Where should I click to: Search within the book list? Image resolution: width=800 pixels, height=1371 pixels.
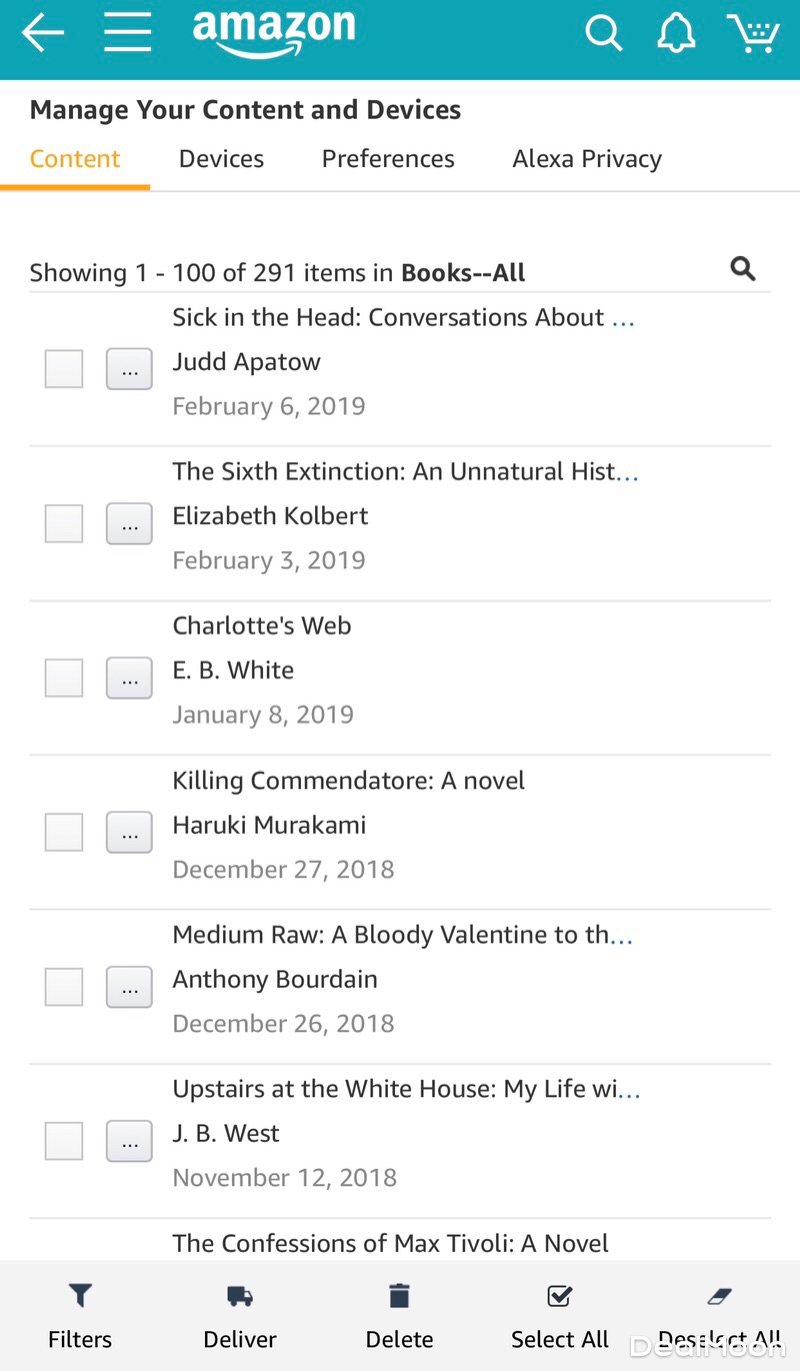click(742, 269)
